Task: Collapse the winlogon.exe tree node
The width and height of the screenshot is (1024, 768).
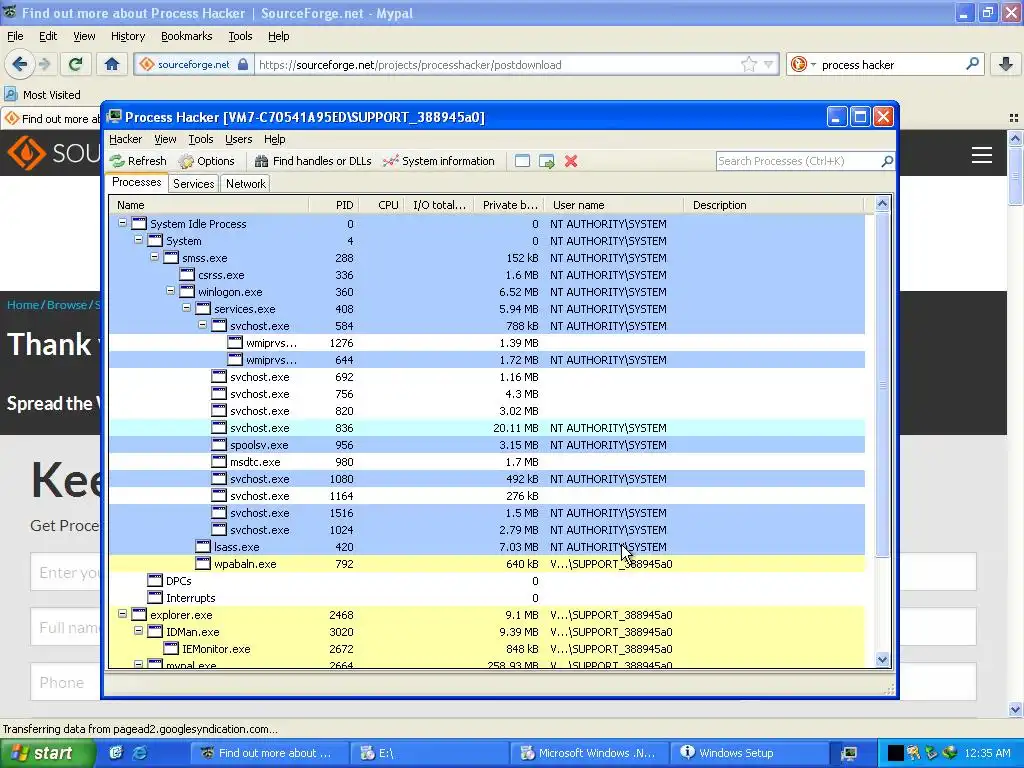Action: pos(170,291)
